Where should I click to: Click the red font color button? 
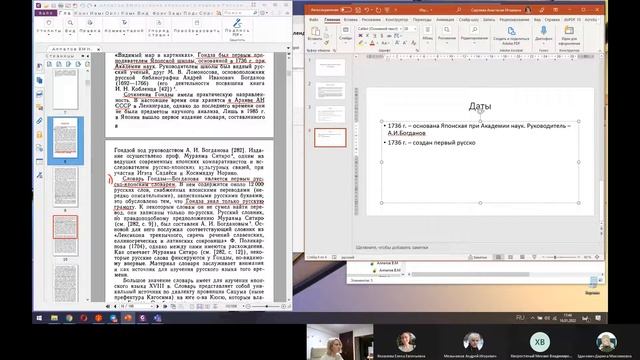pos(372,43)
